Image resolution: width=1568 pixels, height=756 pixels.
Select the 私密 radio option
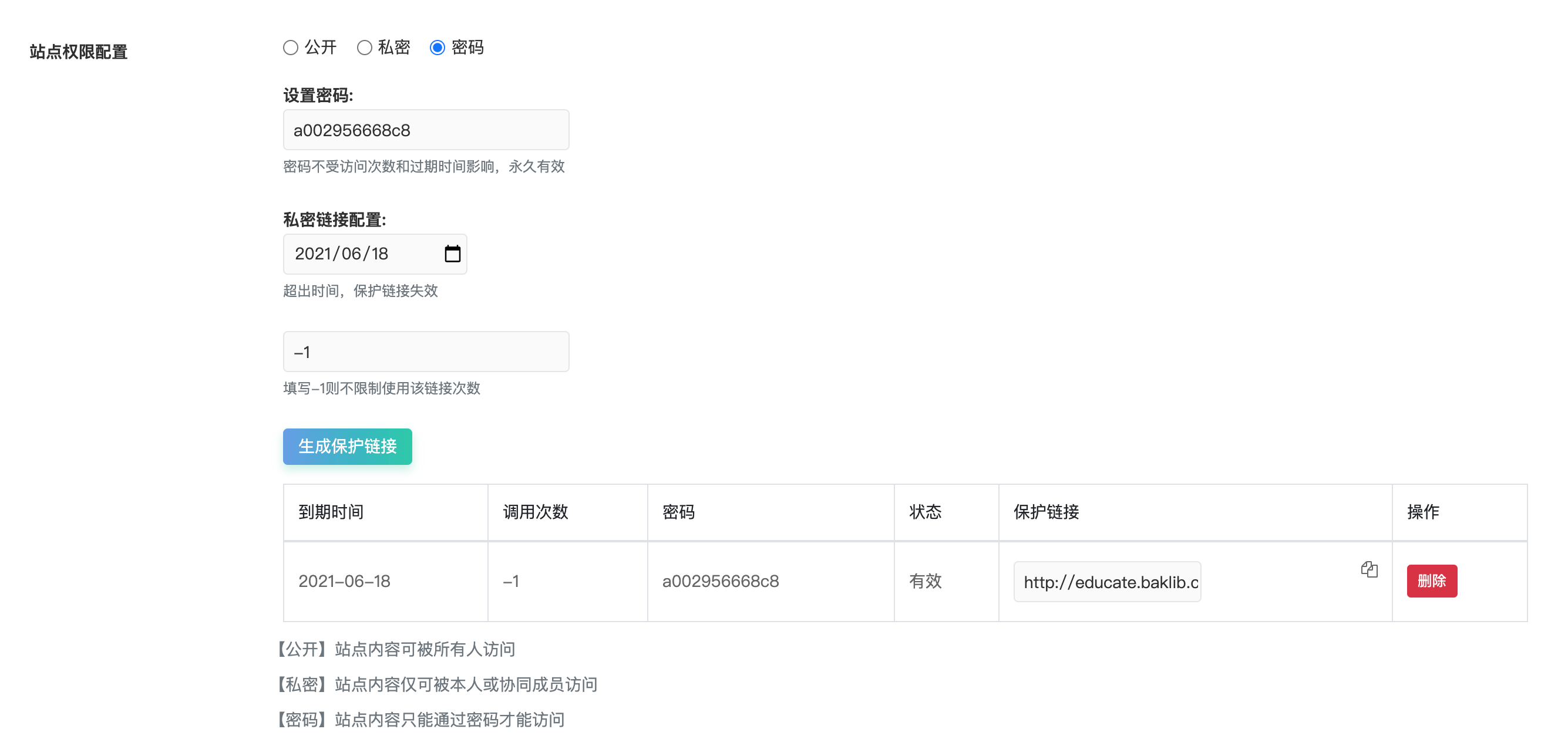pos(364,48)
